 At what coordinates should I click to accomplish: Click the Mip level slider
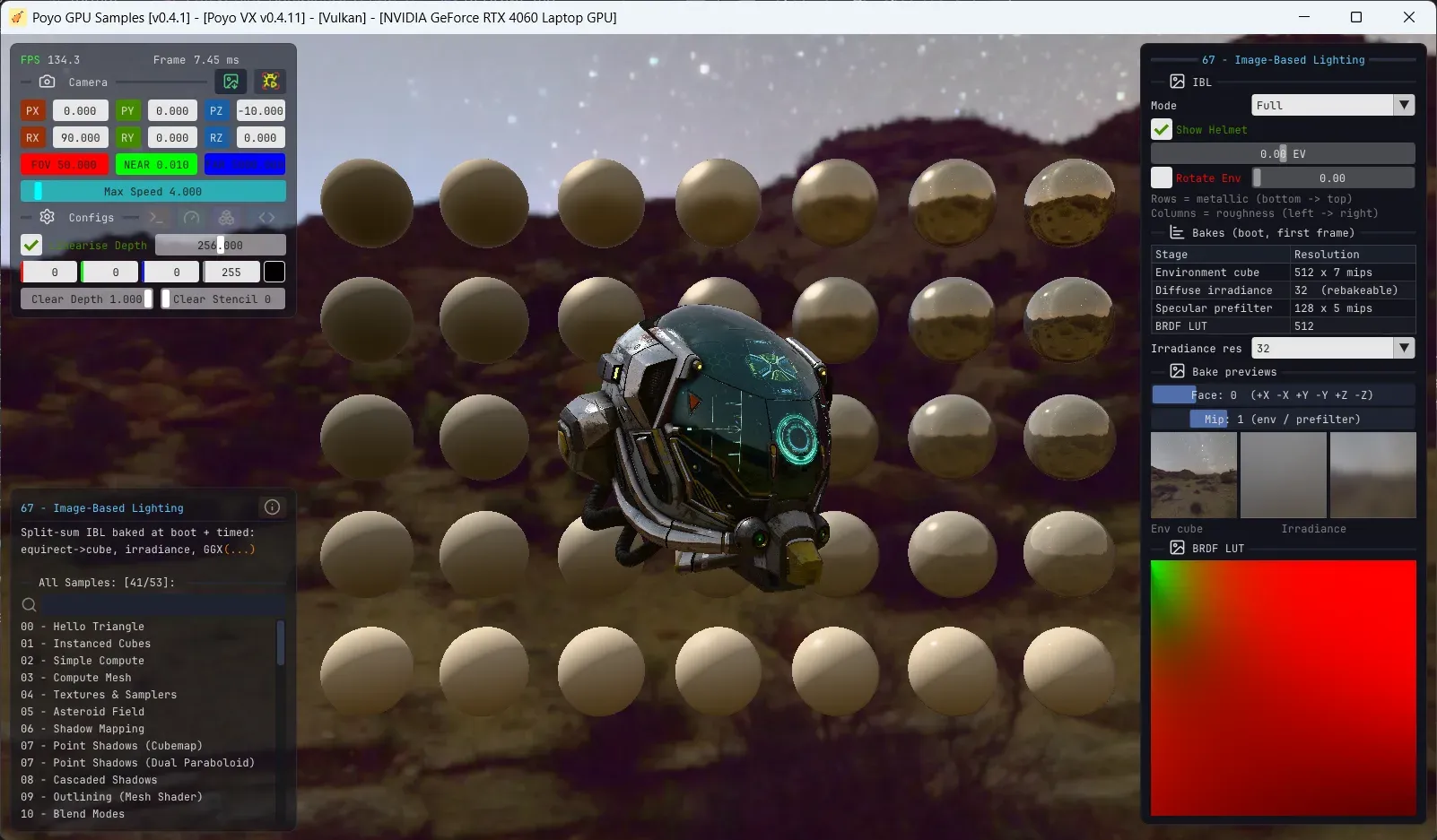coord(1283,419)
